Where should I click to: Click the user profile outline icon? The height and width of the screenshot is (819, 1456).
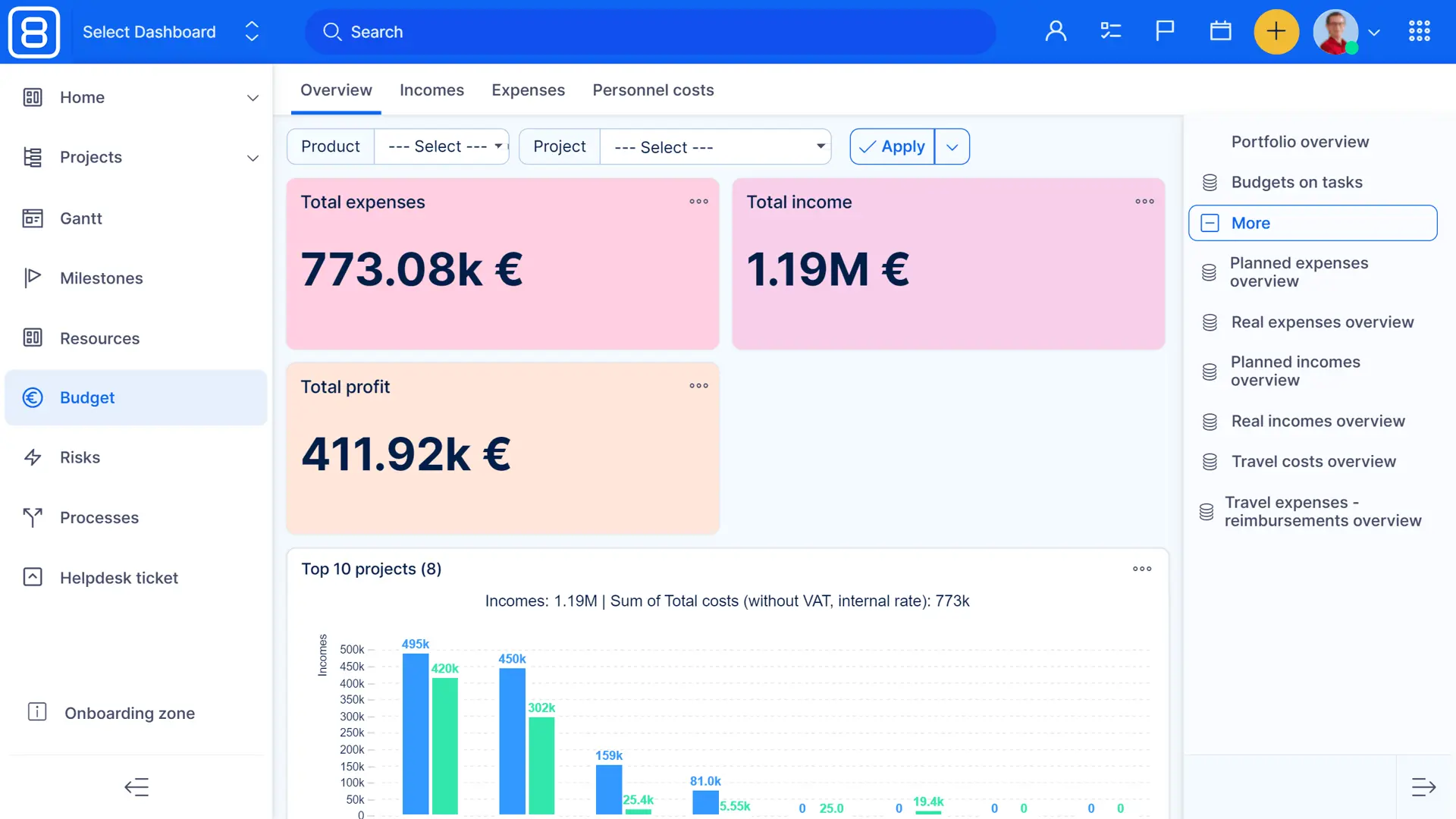(1056, 31)
